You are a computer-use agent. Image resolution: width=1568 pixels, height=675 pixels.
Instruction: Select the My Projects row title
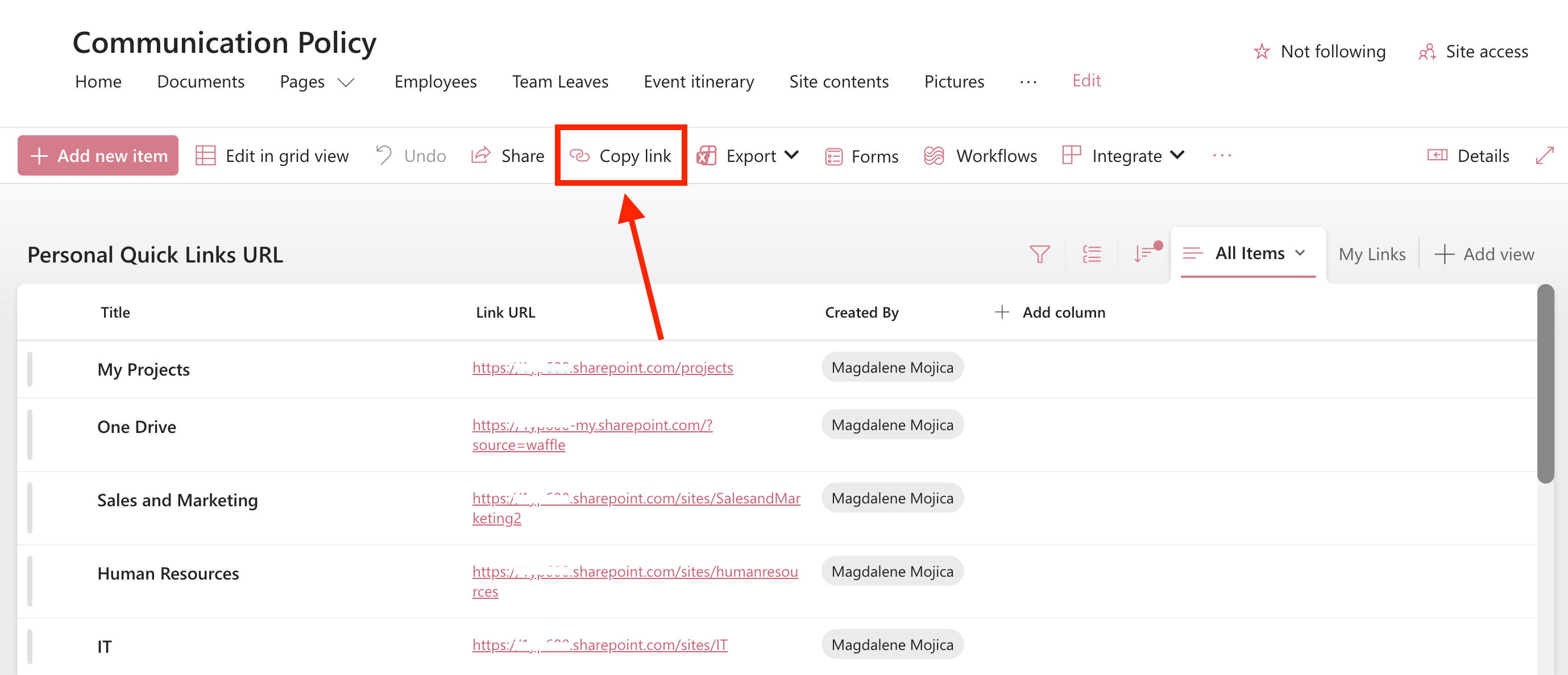click(x=144, y=369)
